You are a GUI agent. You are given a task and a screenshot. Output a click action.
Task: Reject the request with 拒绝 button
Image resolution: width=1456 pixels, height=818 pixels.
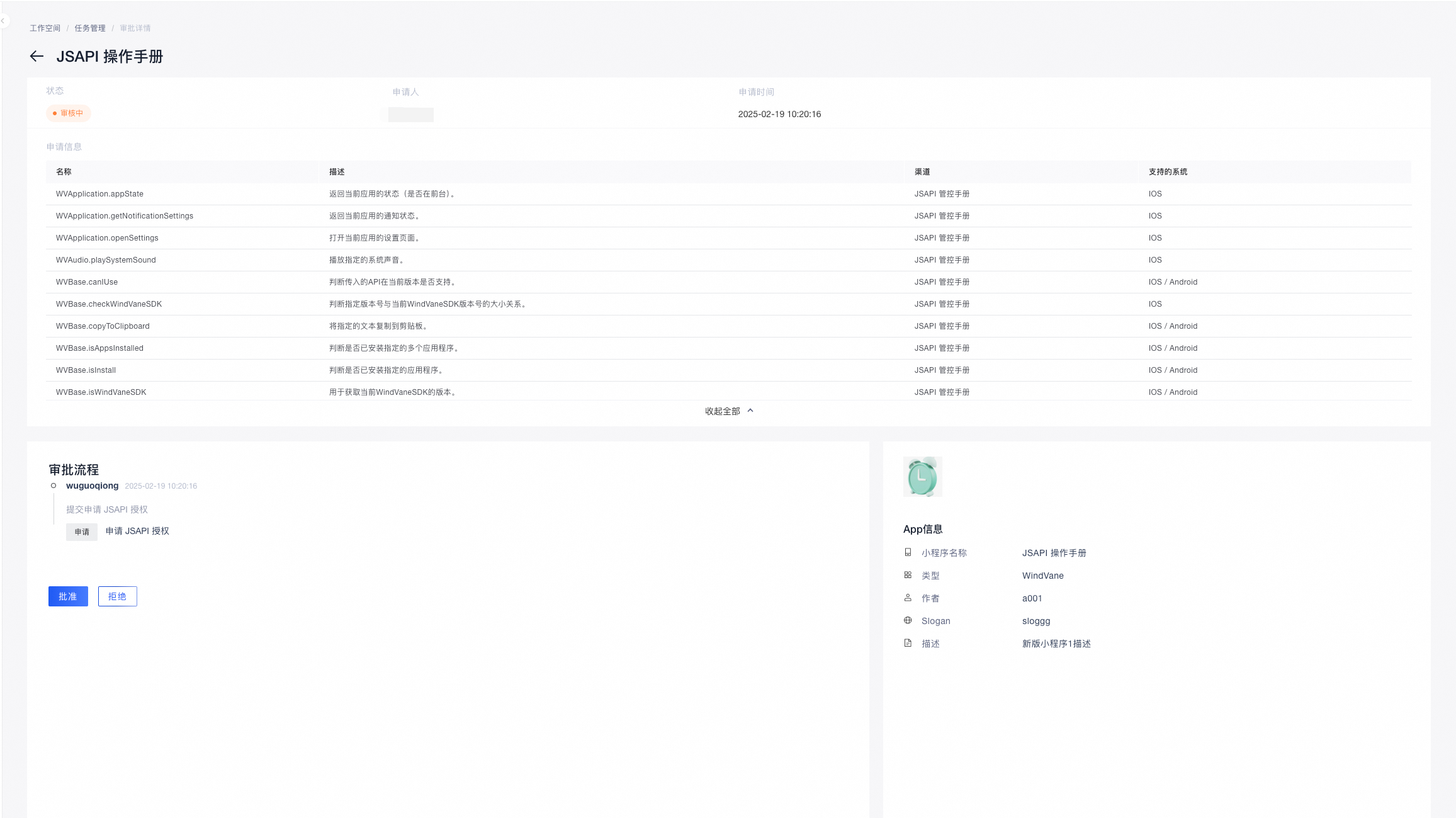(117, 596)
